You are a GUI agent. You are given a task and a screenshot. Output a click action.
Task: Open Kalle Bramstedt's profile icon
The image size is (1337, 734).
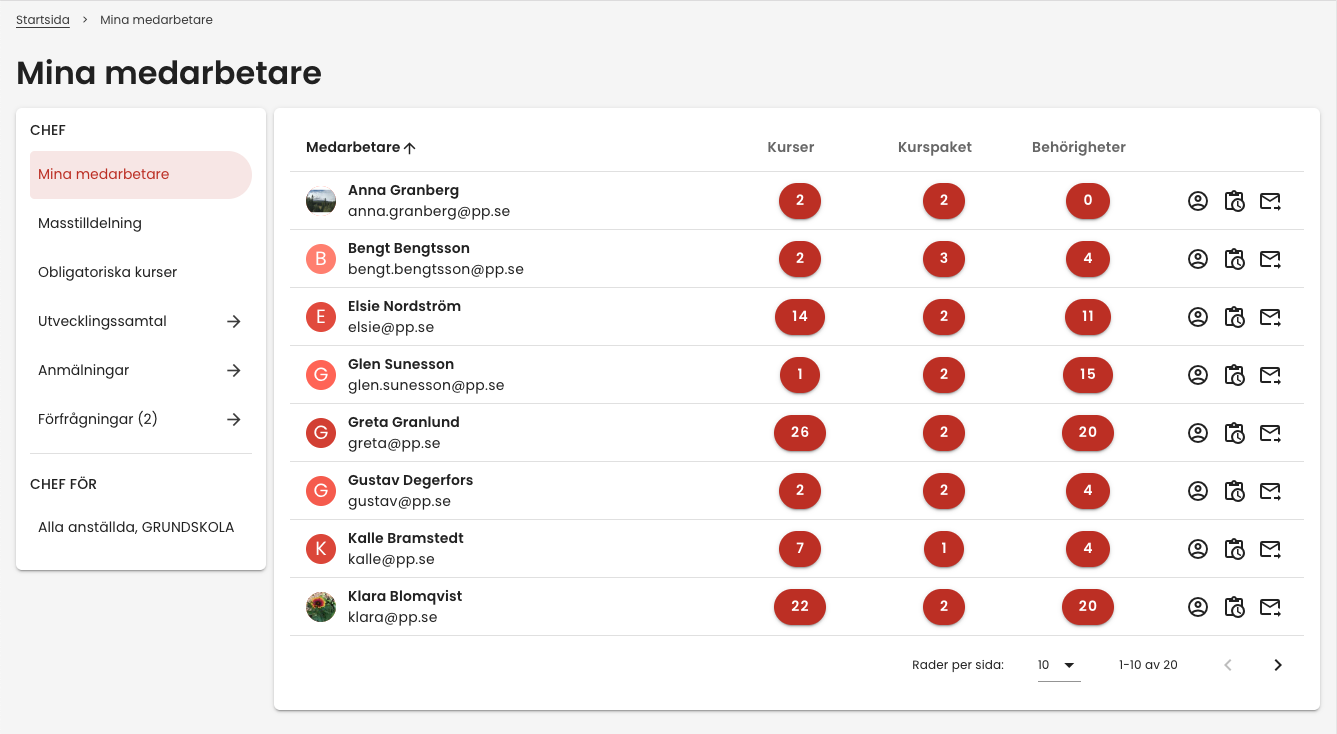tap(1197, 549)
